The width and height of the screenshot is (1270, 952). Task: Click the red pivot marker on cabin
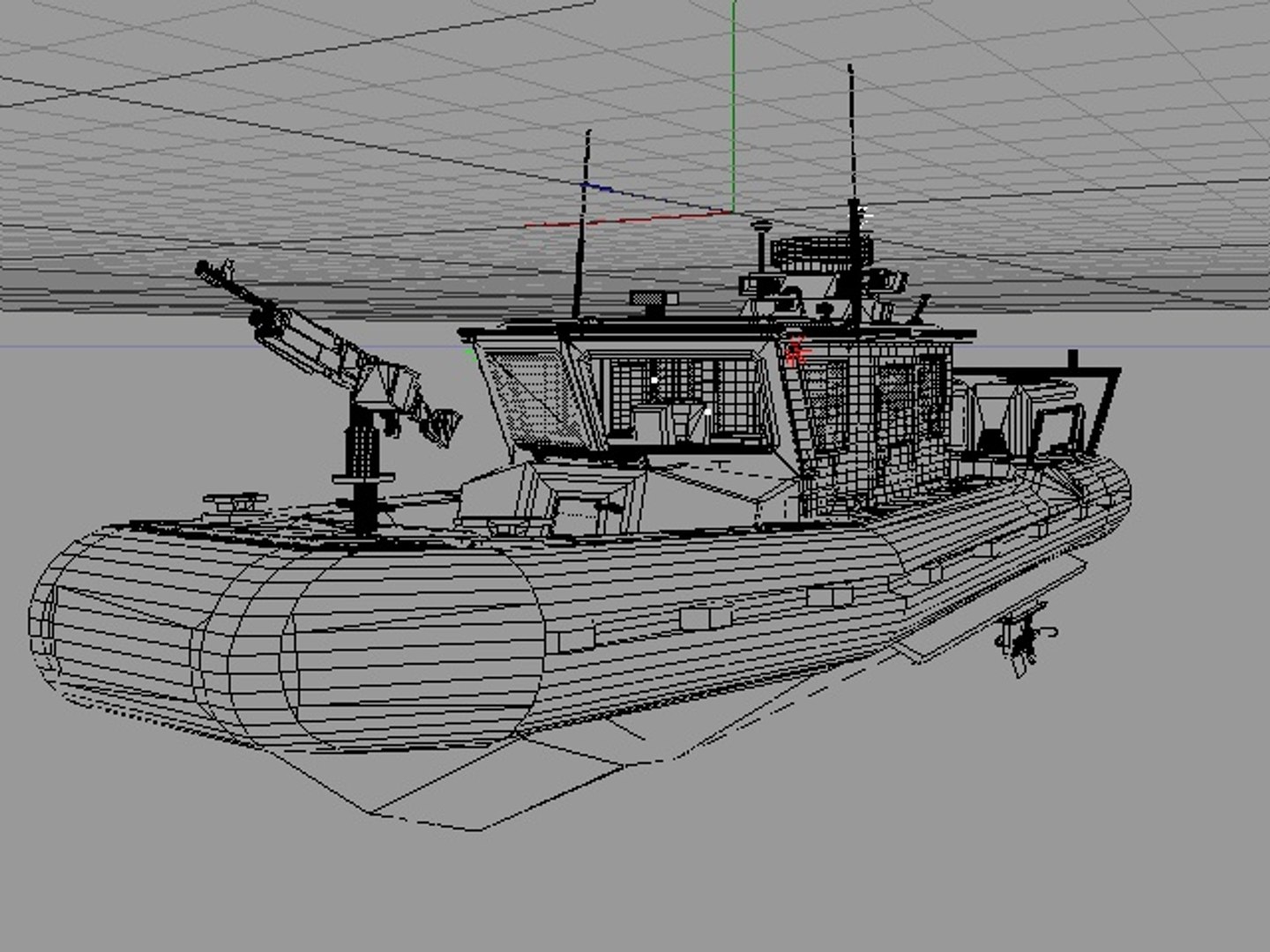[x=796, y=351]
